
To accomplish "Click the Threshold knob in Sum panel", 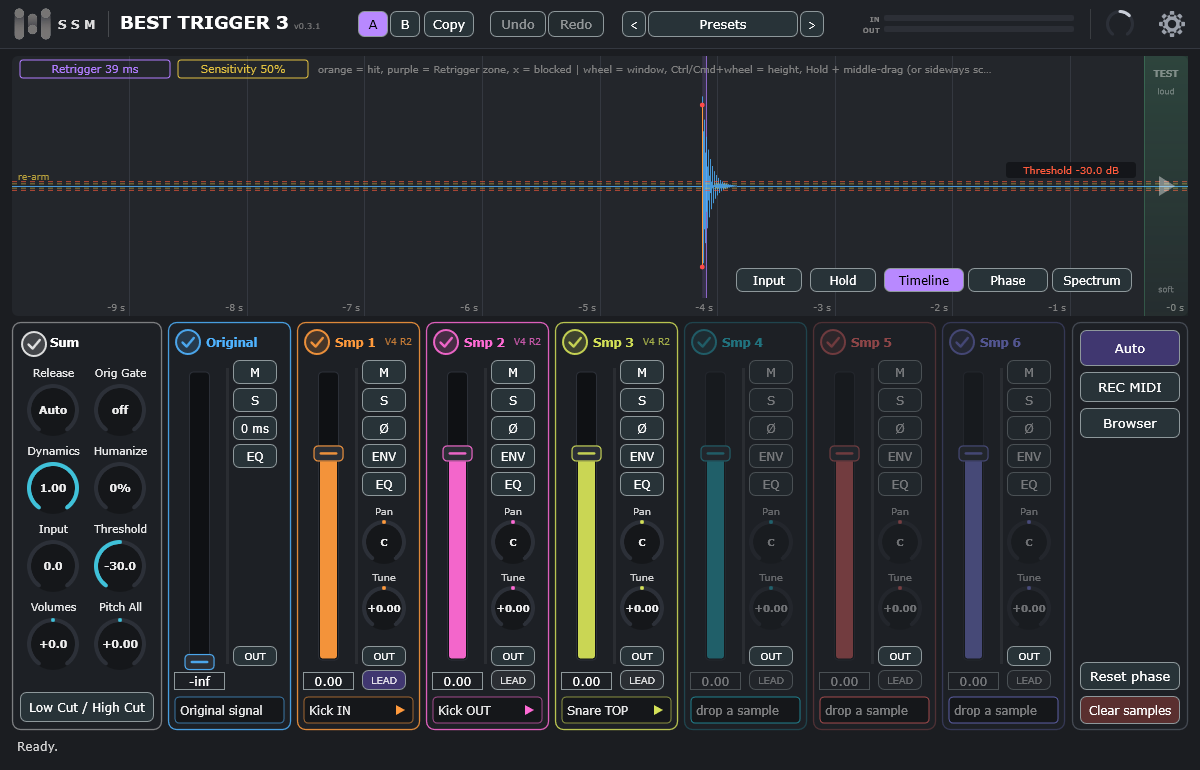I will (x=120, y=566).
